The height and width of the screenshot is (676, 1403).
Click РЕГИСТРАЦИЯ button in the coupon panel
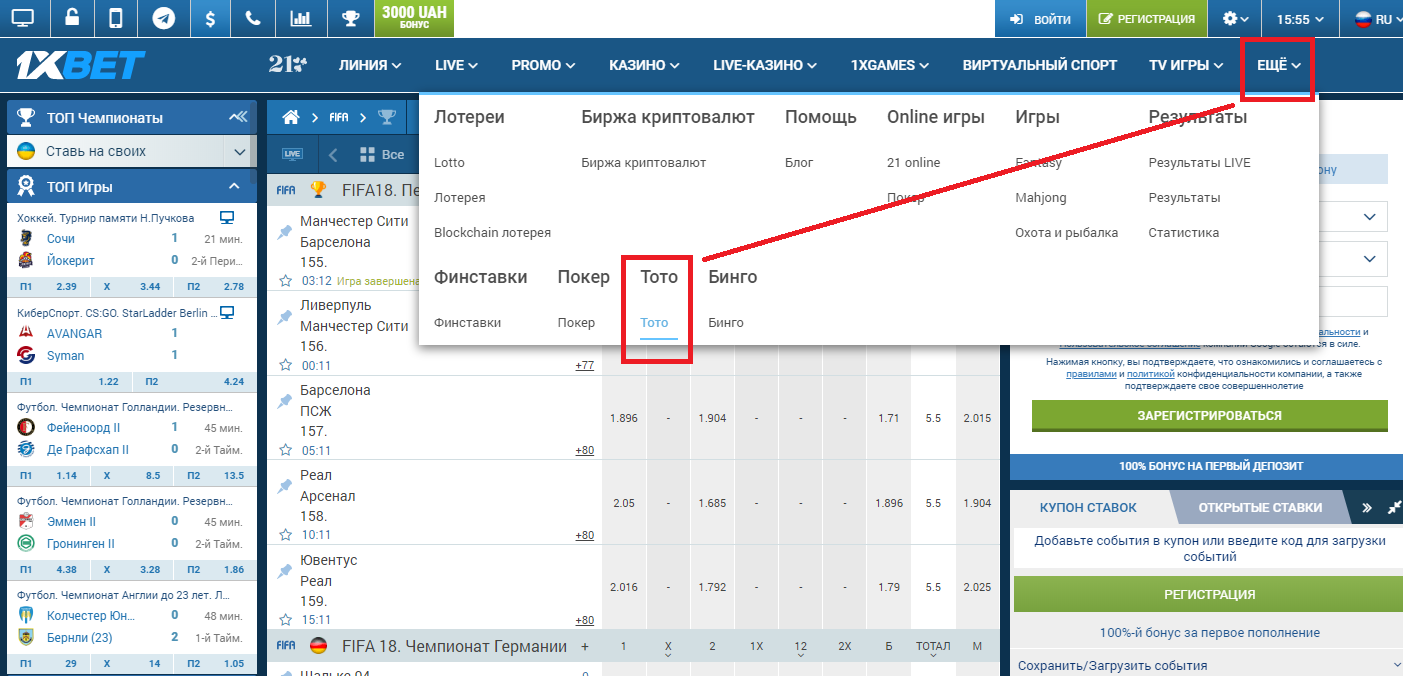1209,594
